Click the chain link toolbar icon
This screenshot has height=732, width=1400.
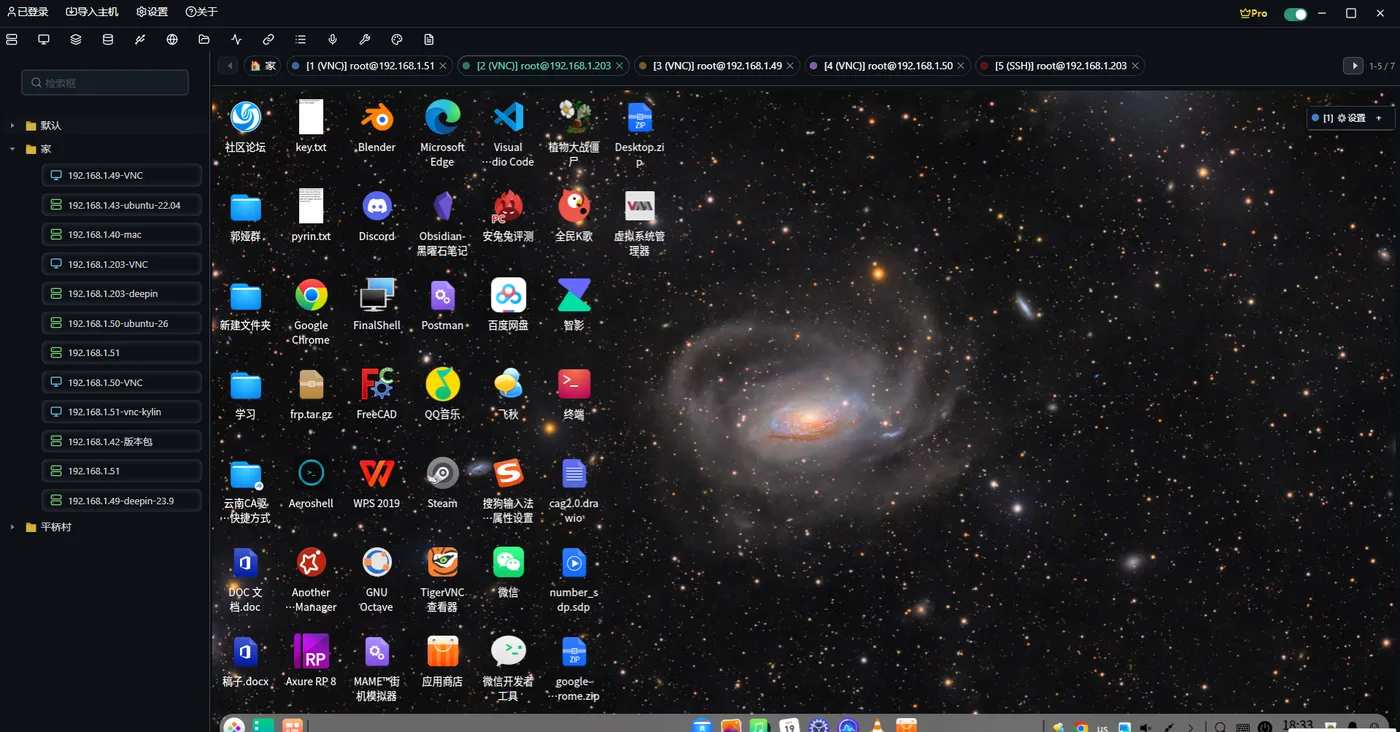[x=268, y=40]
